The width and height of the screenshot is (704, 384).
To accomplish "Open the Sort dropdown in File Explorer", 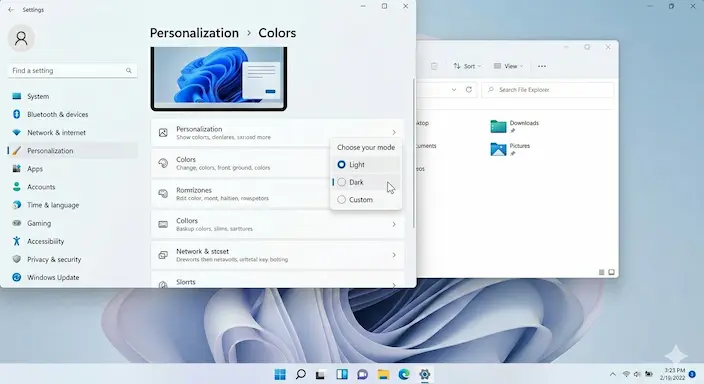I will pos(467,66).
